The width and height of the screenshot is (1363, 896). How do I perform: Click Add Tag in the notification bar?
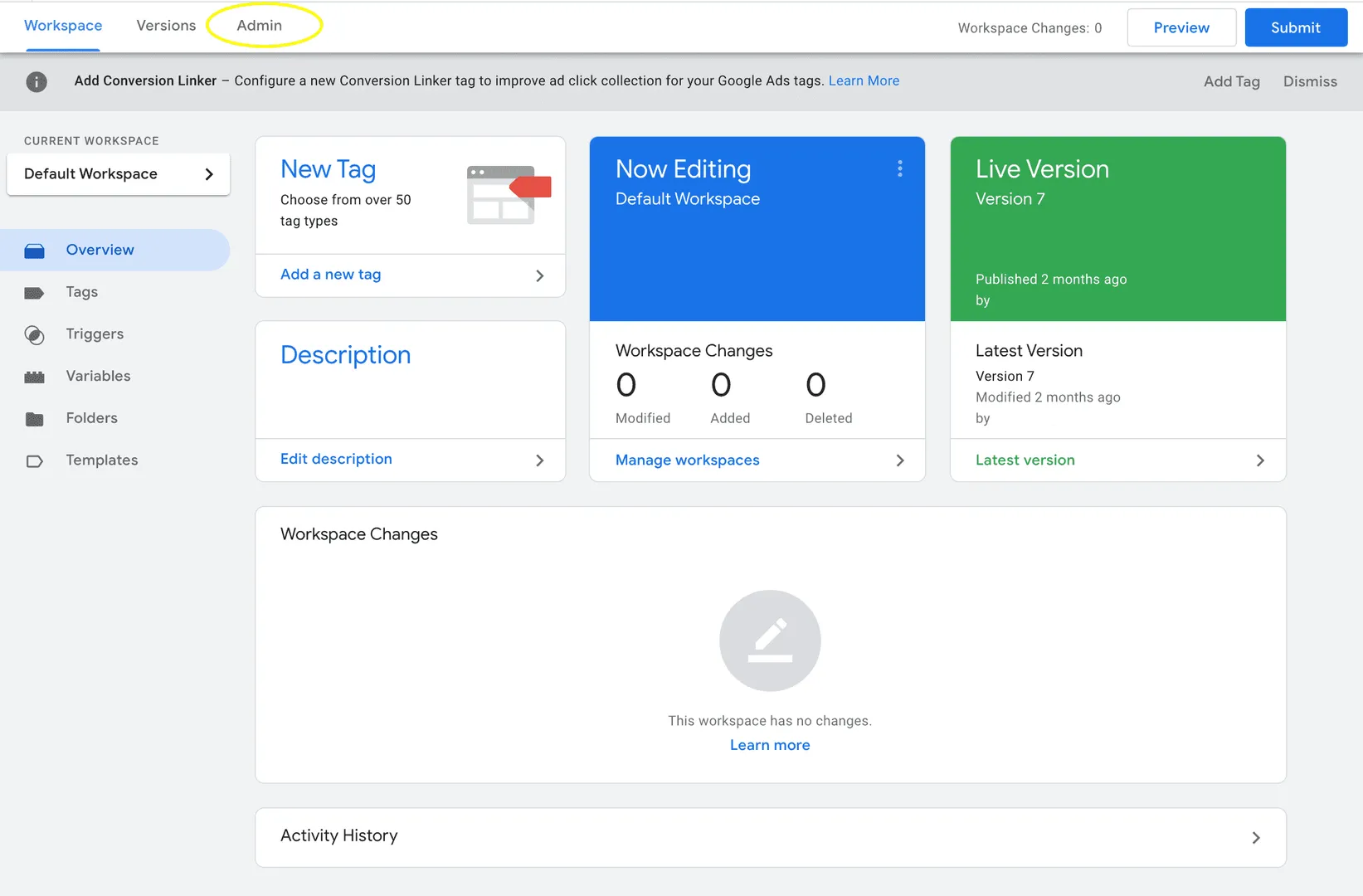pyautogui.click(x=1231, y=81)
